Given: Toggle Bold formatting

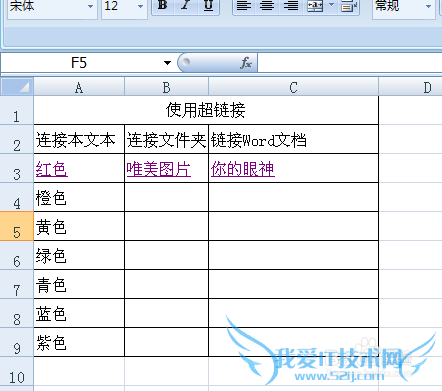Looking at the screenshot, I should [x=163, y=6].
